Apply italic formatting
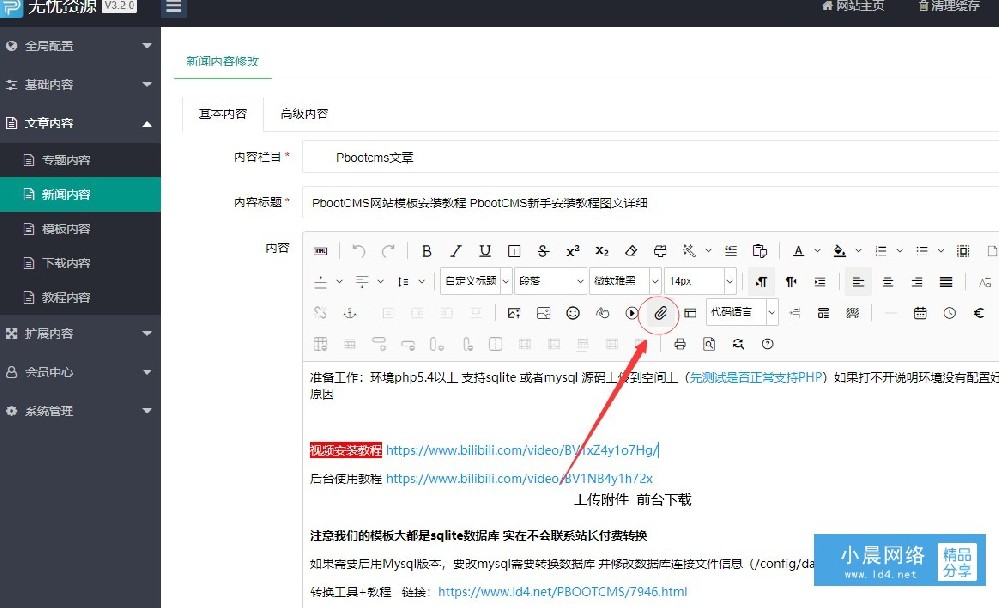999x608 pixels. pyautogui.click(x=456, y=251)
